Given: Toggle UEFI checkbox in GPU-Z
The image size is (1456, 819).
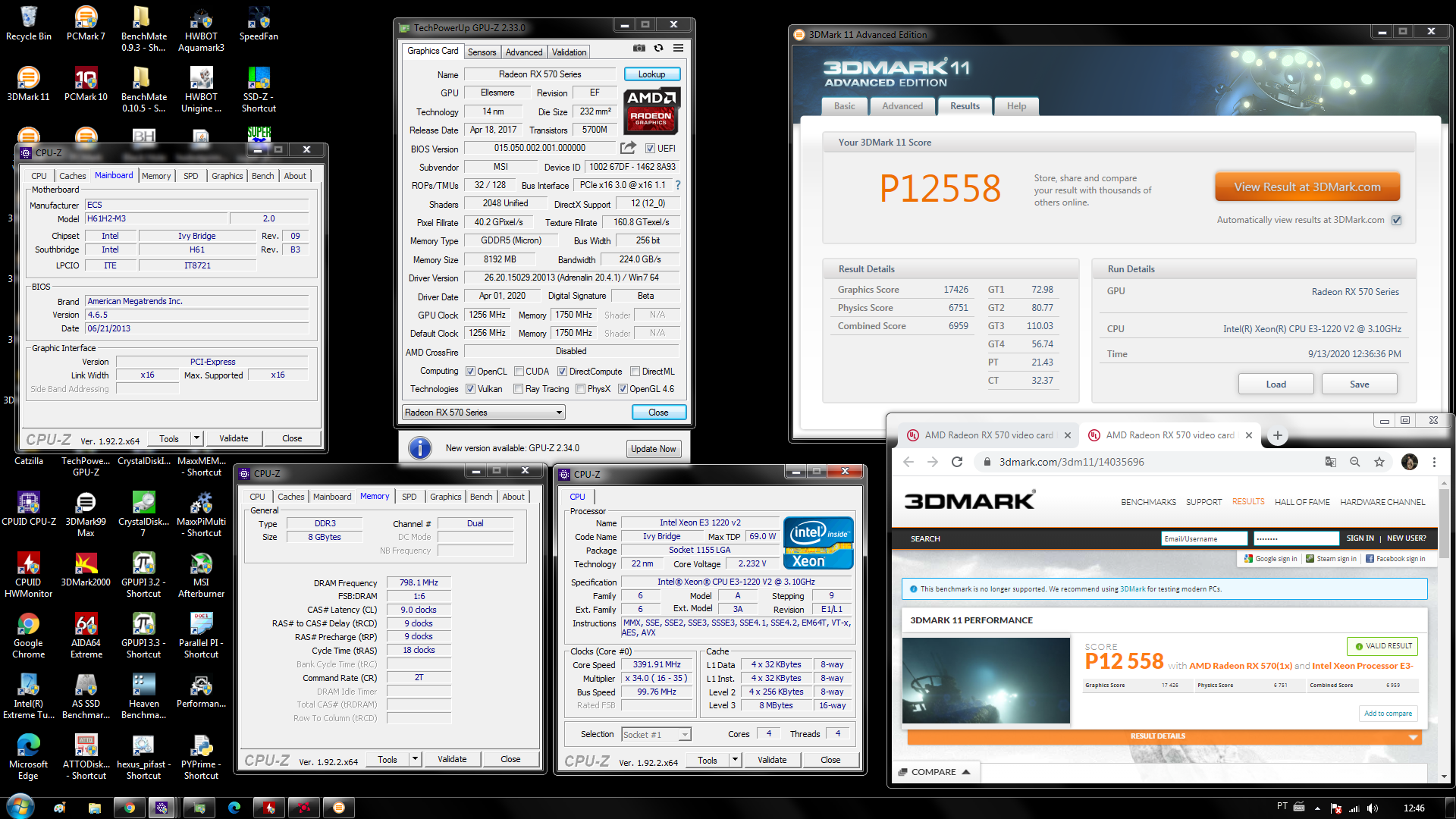Looking at the screenshot, I should pos(650,149).
